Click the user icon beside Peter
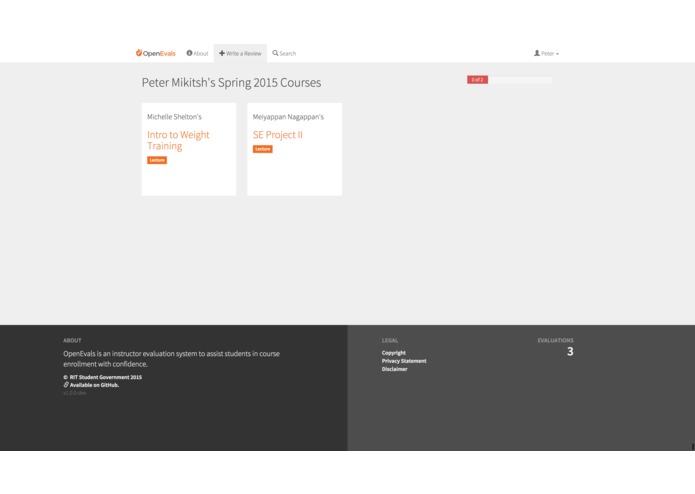This screenshot has height=494, width=695. [537, 53]
